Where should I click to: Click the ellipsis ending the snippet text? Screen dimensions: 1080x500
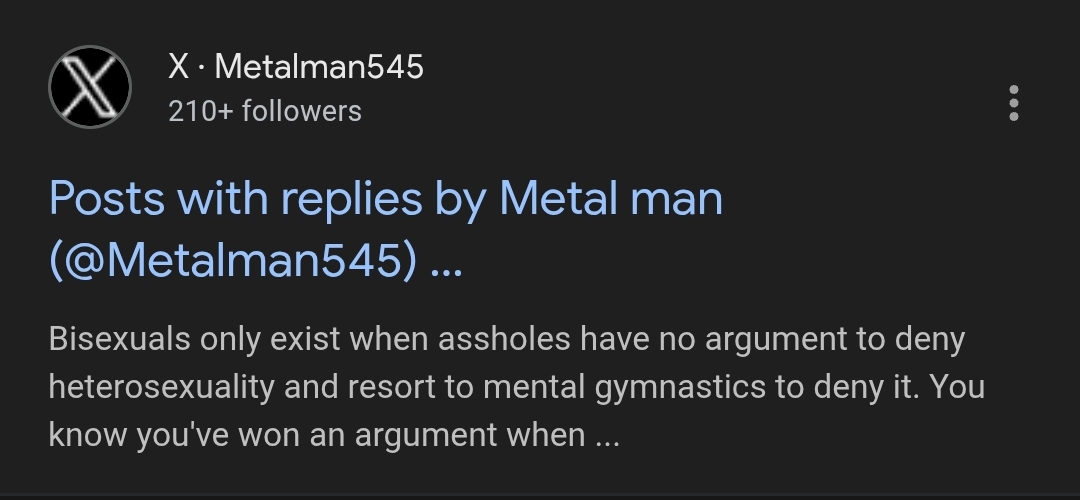pyautogui.click(x=607, y=437)
